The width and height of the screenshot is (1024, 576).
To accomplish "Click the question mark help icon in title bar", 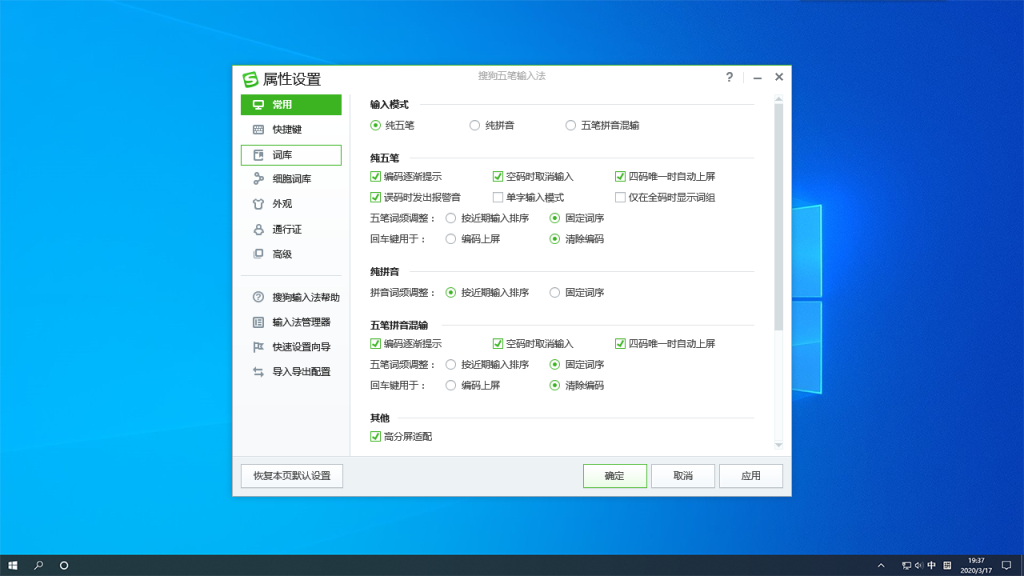I will [729, 77].
